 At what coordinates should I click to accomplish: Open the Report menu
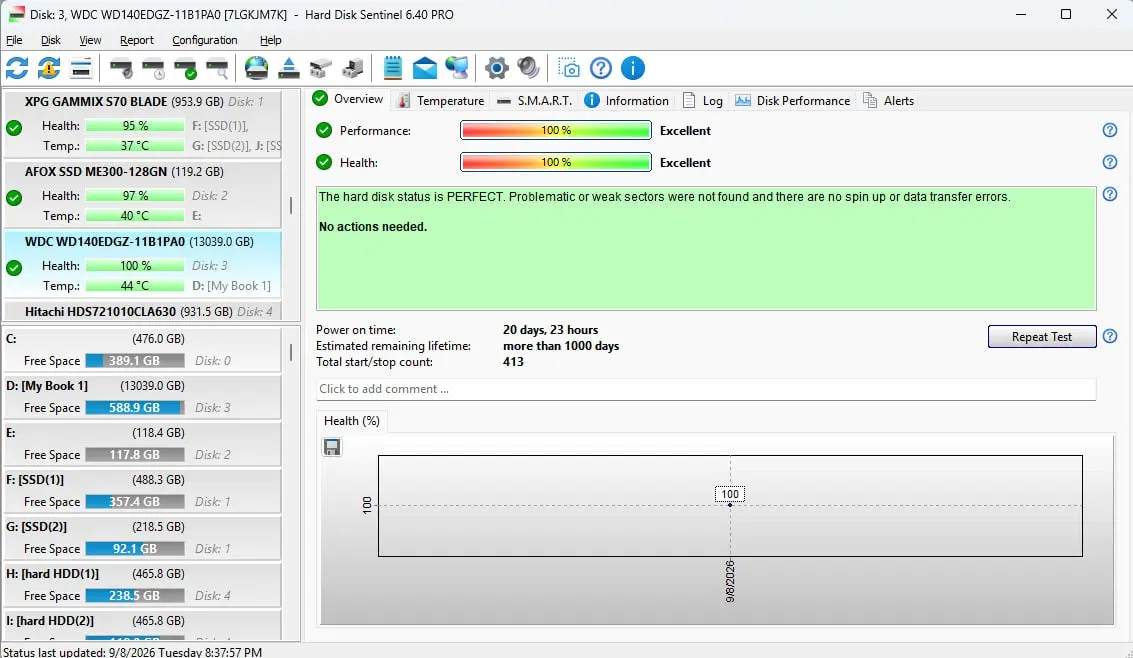point(137,40)
